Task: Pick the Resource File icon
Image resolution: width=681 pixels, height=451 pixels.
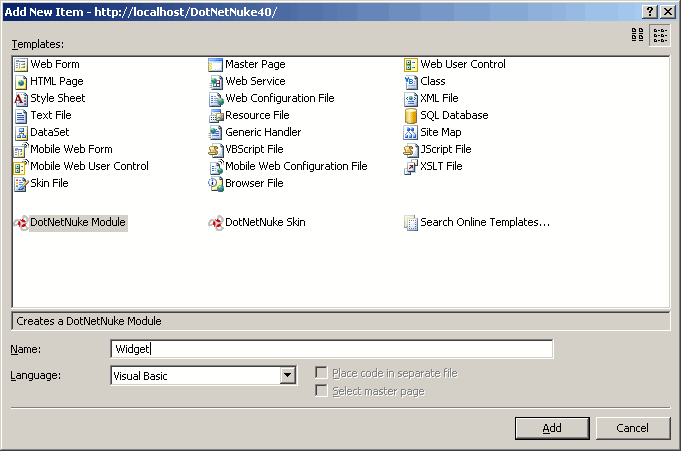Action: click(215, 116)
